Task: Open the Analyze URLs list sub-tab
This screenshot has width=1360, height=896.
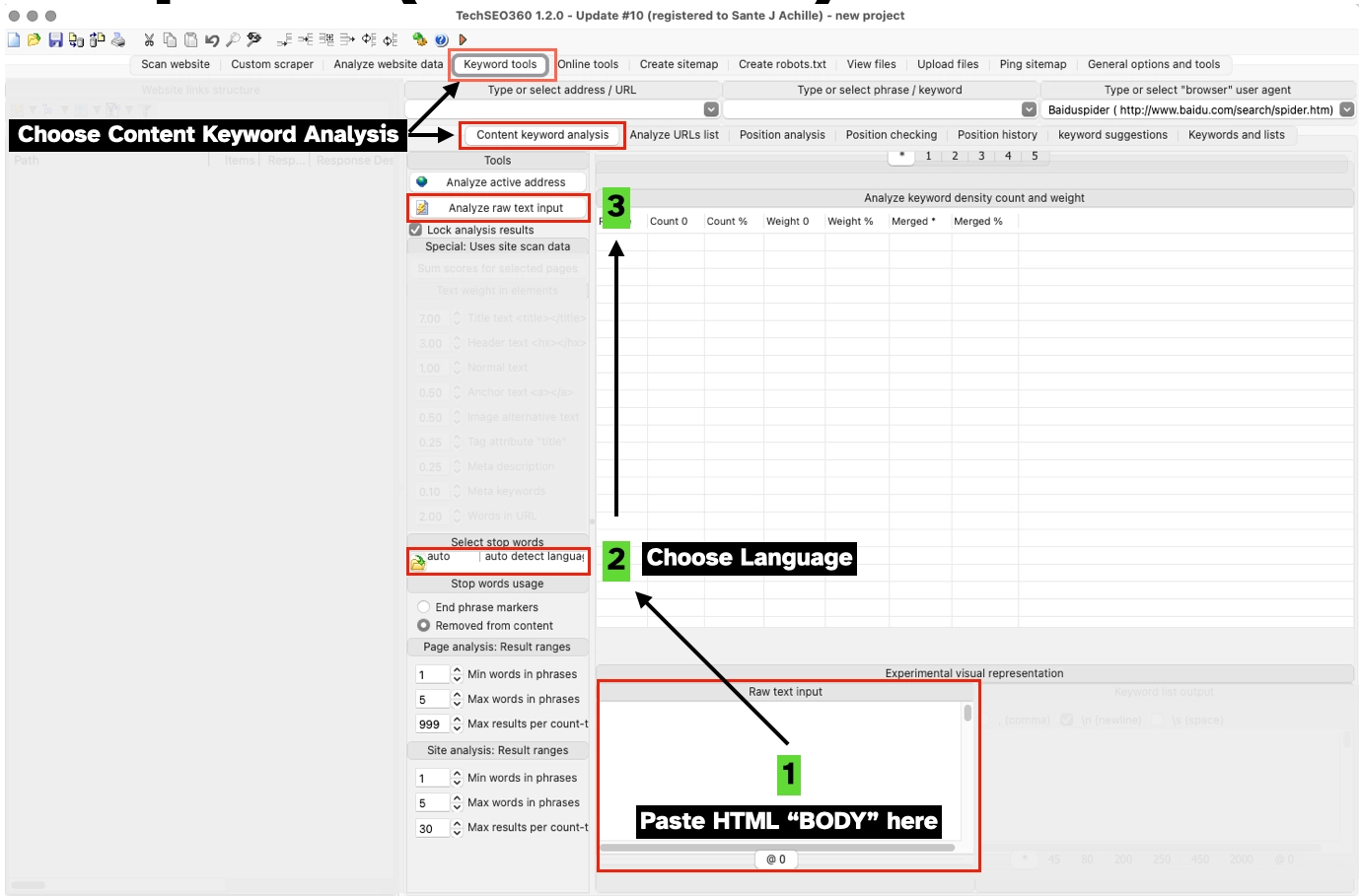Action: pos(675,135)
